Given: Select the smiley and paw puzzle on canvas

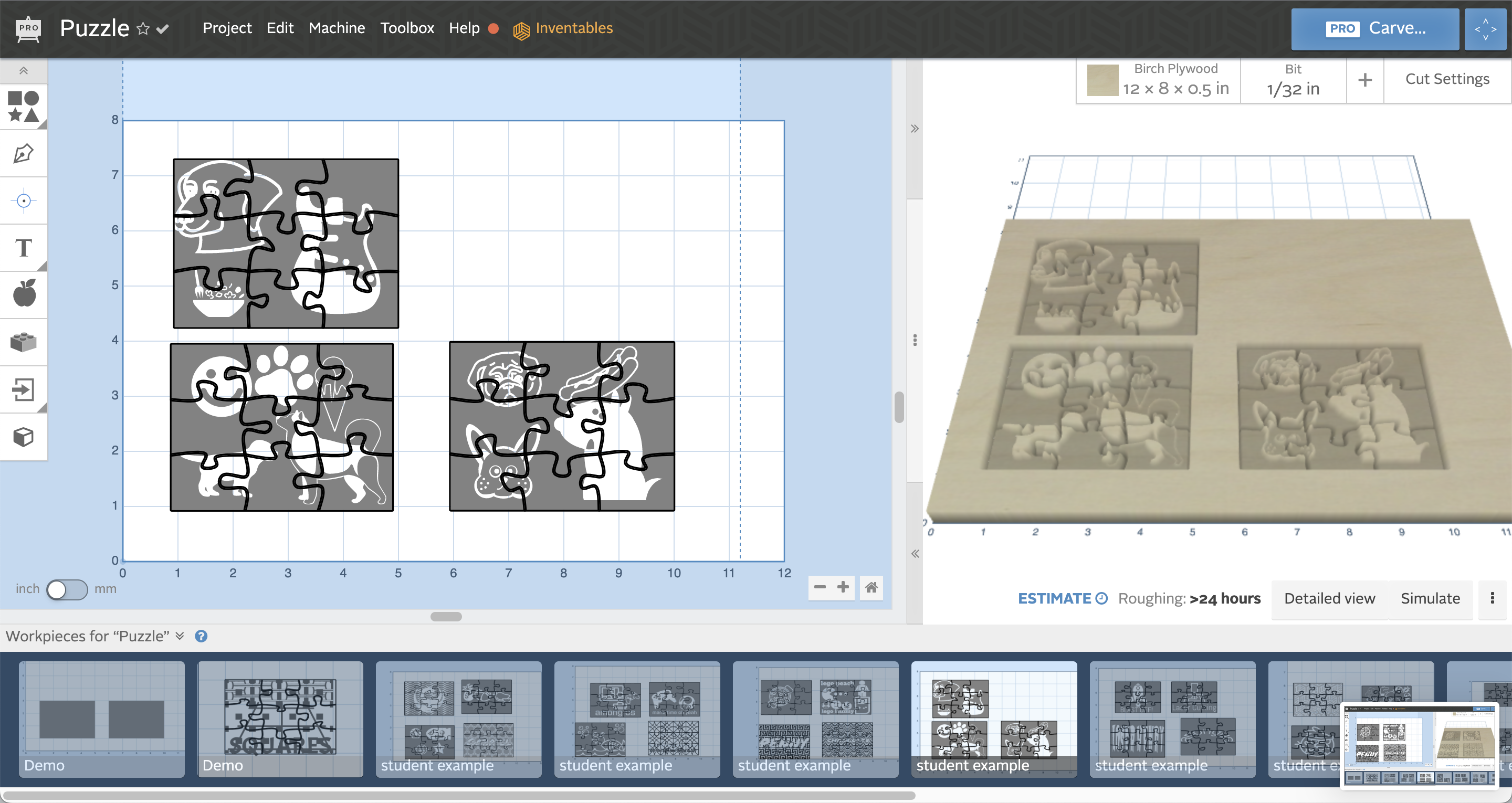Looking at the screenshot, I should click(282, 427).
